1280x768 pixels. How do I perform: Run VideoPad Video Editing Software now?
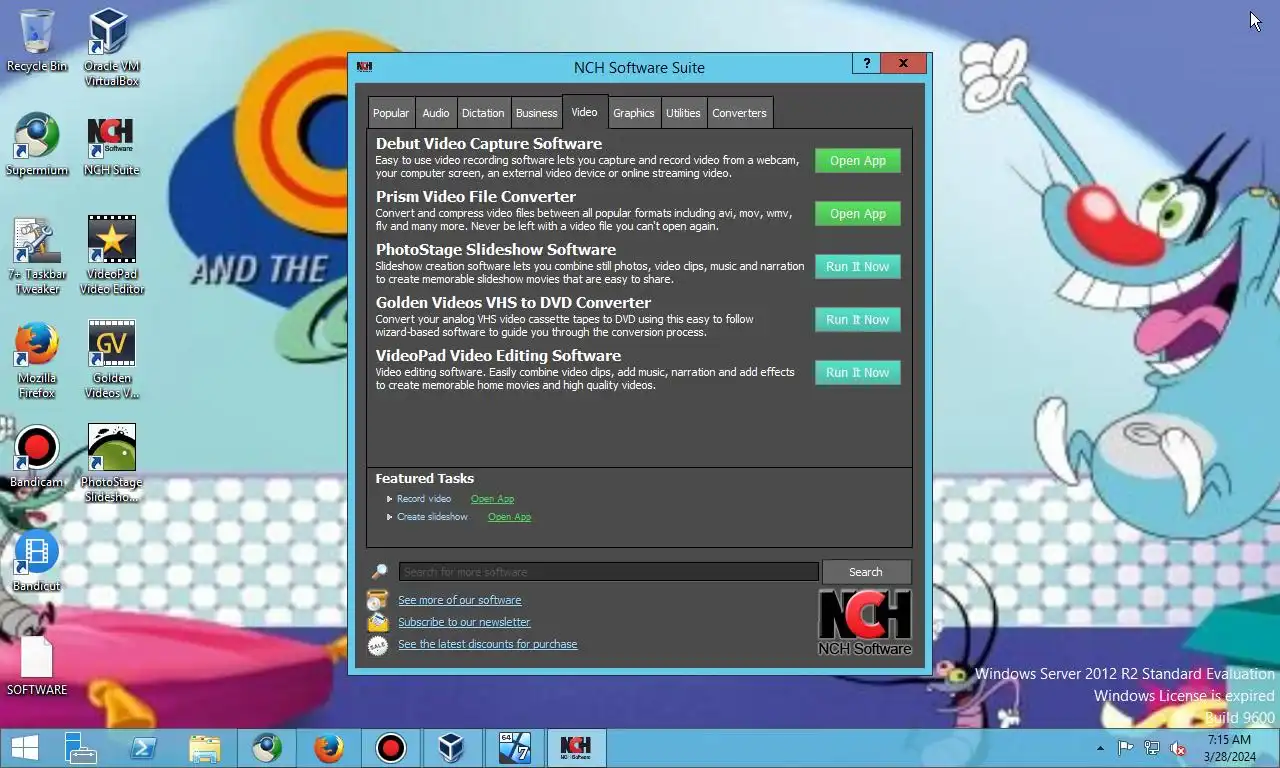[x=858, y=373]
